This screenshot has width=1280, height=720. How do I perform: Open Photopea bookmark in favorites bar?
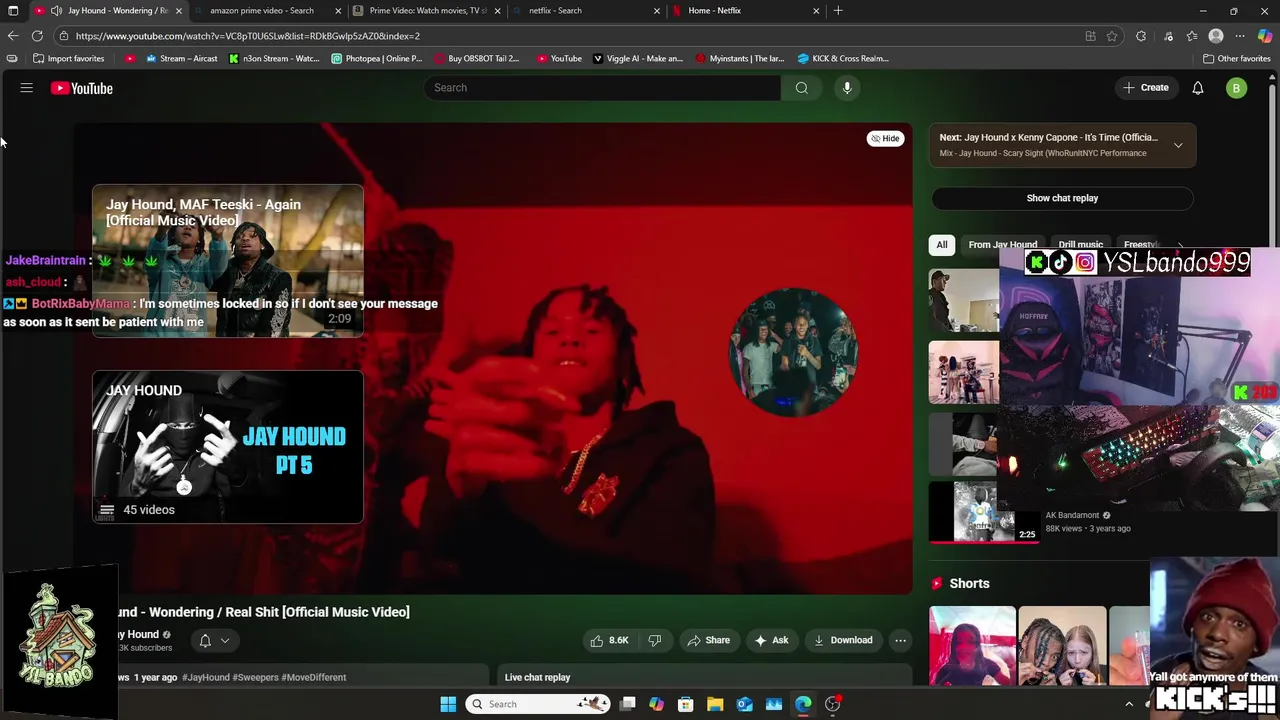[377, 58]
